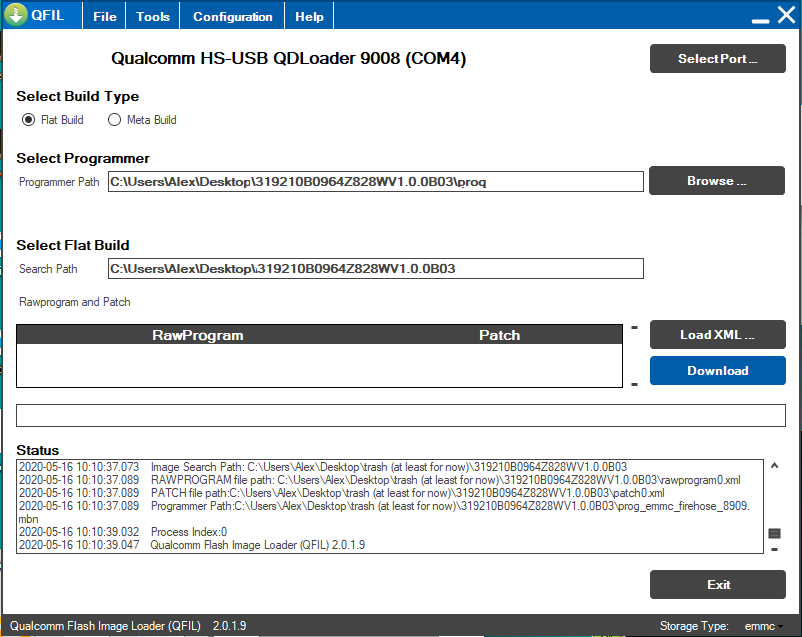Select the Meta Build radio button
This screenshot has width=802, height=637.
point(114,120)
